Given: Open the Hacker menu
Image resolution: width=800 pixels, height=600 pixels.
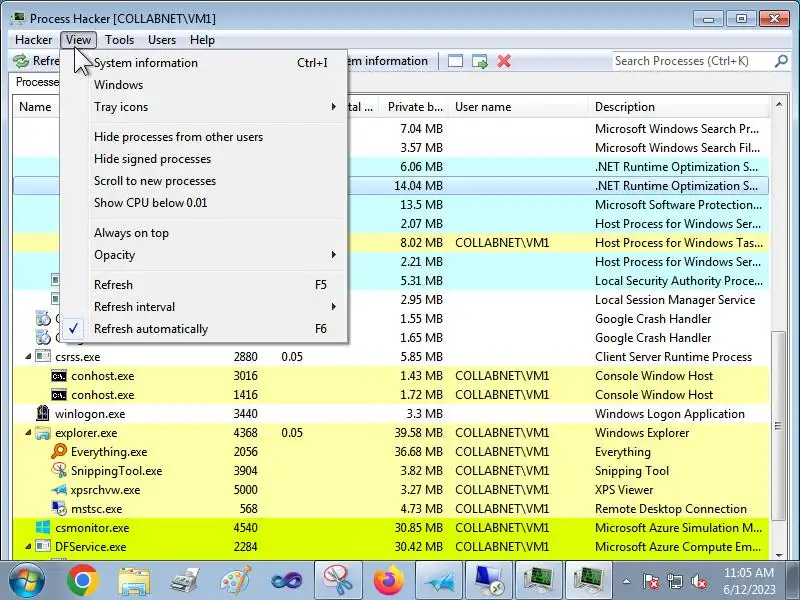Looking at the screenshot, I should click(33, 40).
